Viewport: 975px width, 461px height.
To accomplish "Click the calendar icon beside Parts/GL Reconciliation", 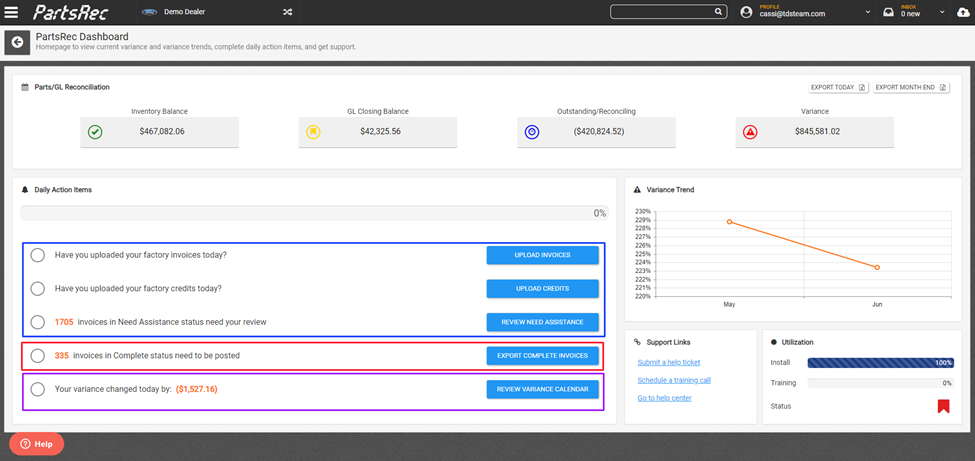I will point(24,87).
